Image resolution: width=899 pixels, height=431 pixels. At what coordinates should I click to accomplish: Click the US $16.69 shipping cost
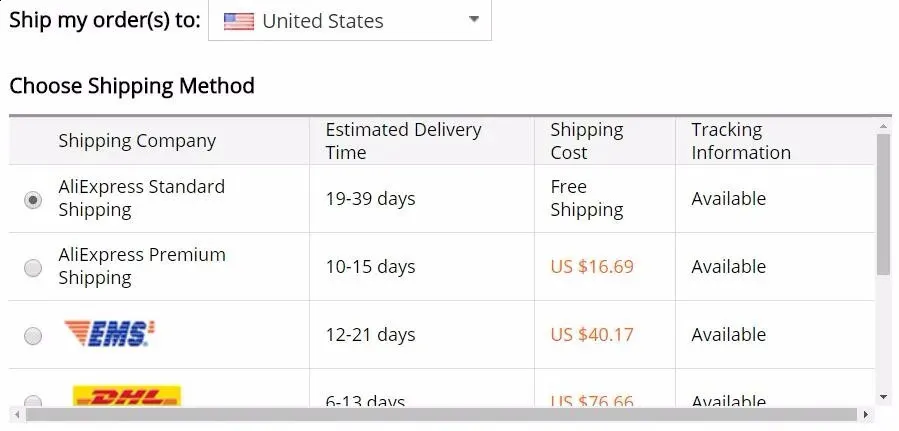click(x=592, y=267)
